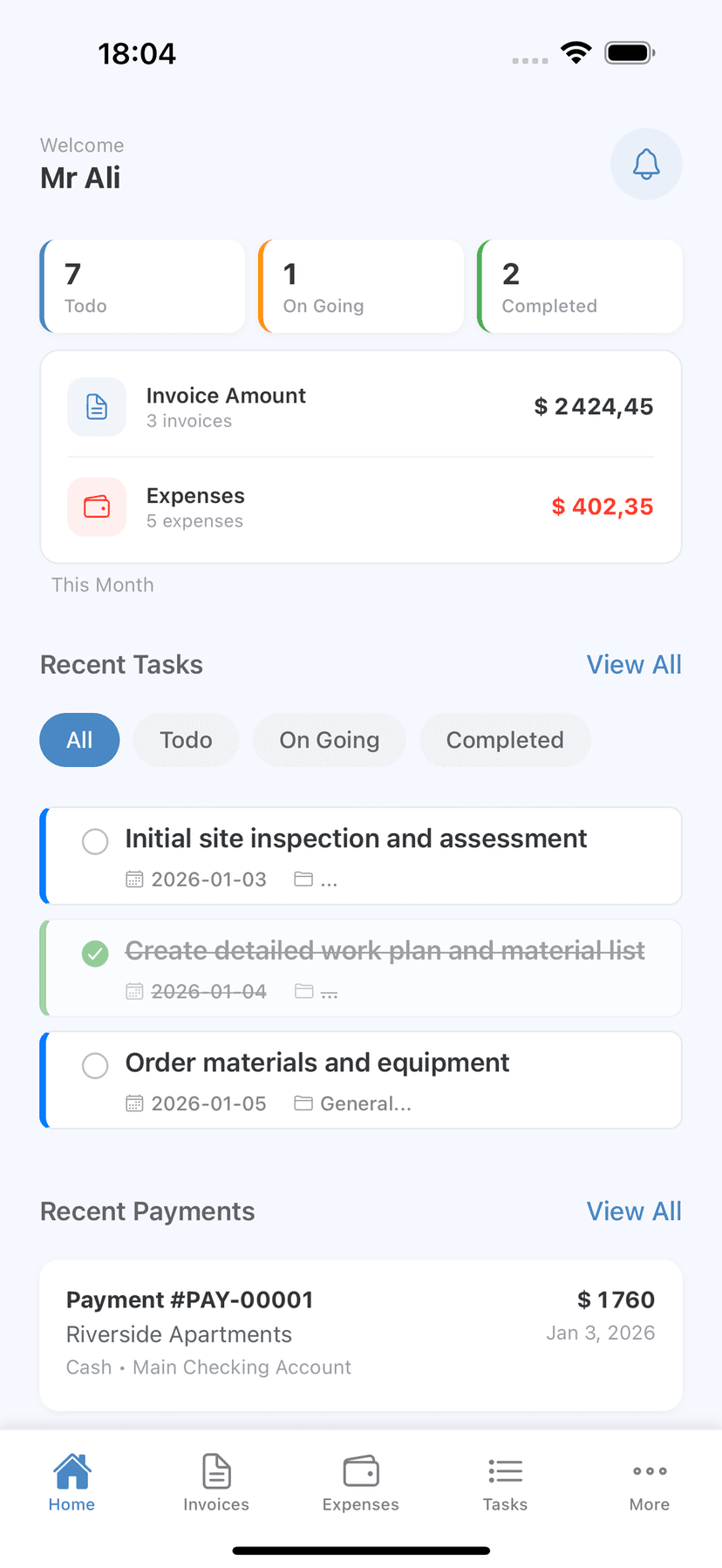Open notifications via the bell icon

point(646,164)
